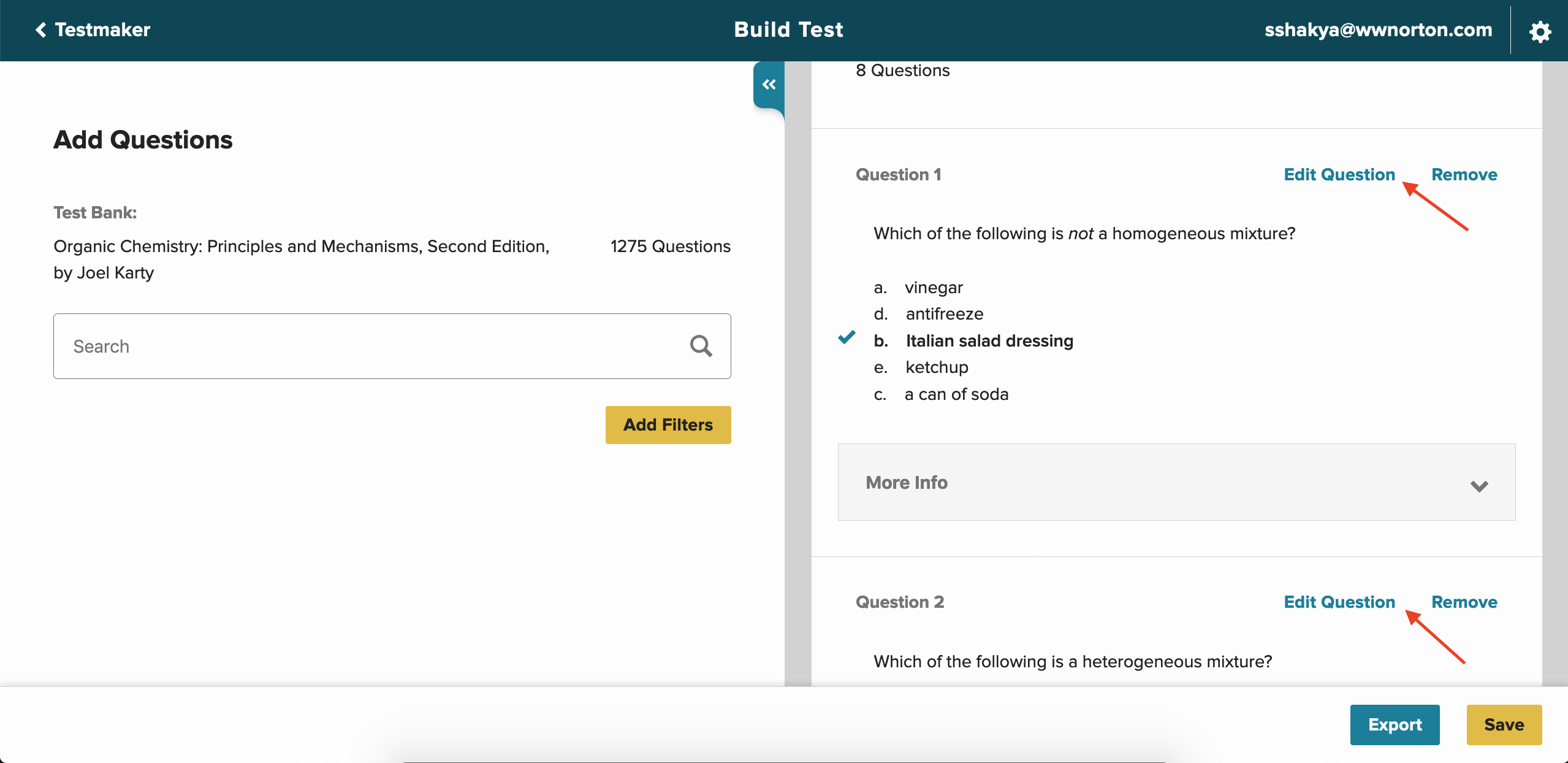Image resolution: width=1568 pixels, height=763 pixels.
Task: Save the test with Save button
Action: [x=1504, y=724]
